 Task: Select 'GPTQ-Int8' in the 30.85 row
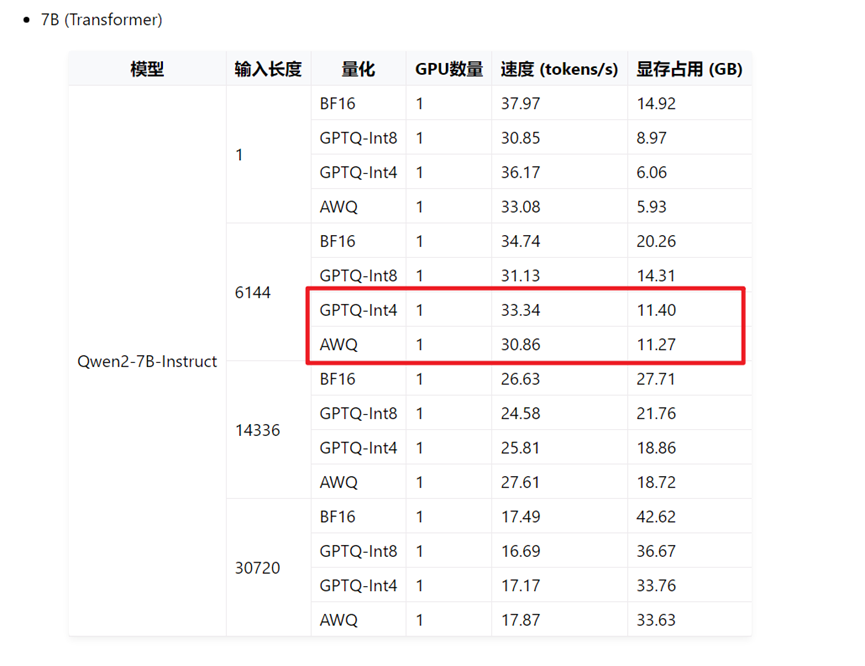tap(358, 138)
